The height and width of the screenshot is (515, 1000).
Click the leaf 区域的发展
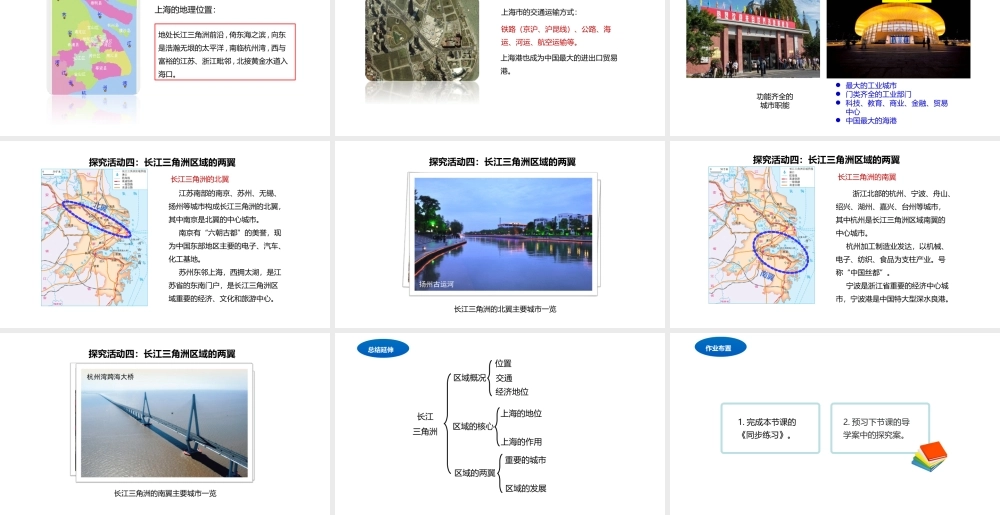(x=526, y=489)
